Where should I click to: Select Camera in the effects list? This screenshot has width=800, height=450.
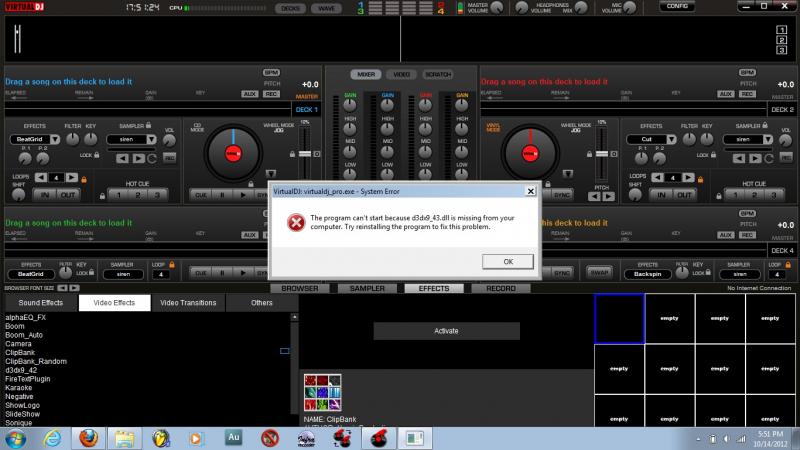(18, 344)
